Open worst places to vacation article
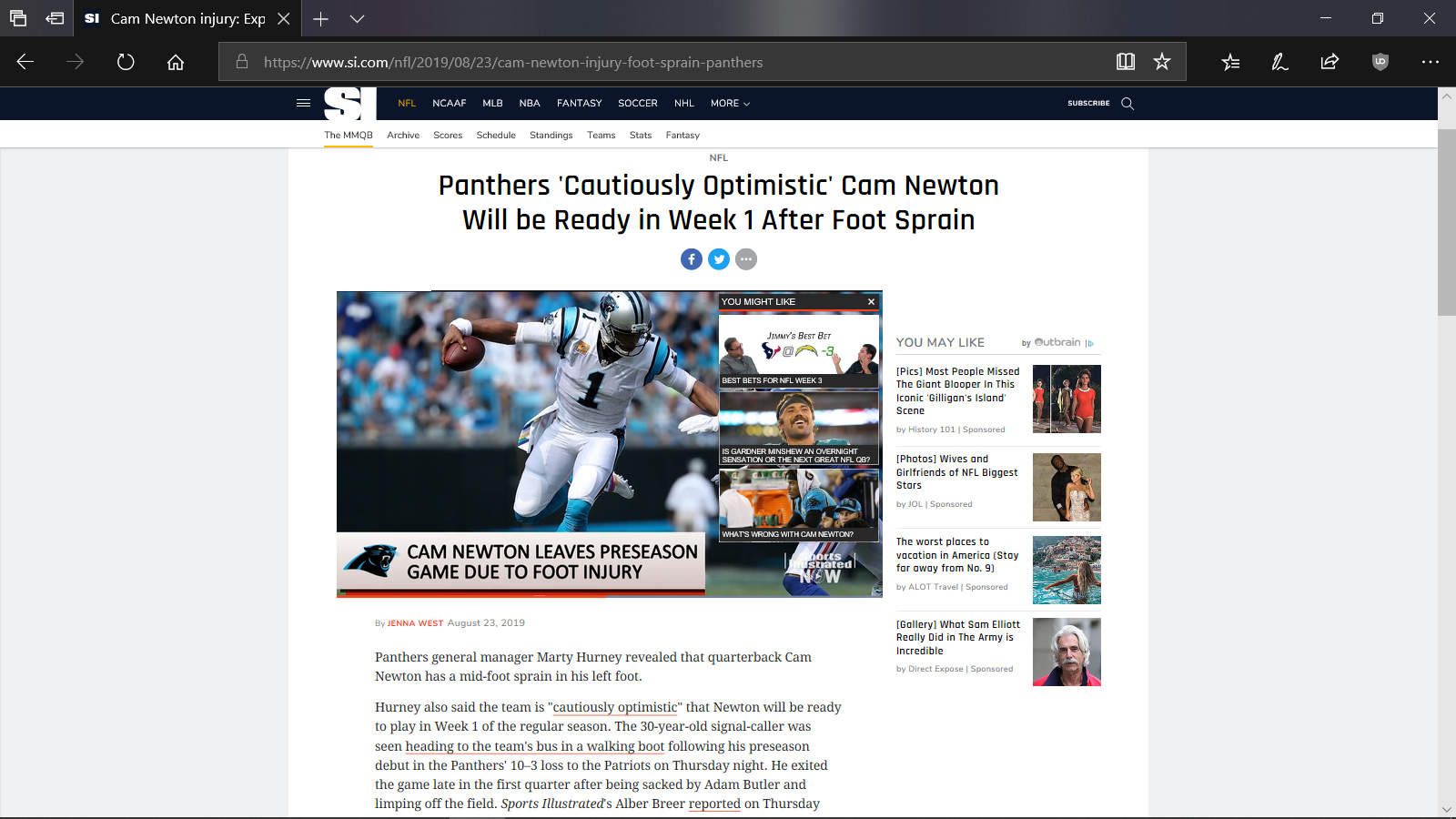The height and width of the screenshot is (819, 1456). [957, 555]
